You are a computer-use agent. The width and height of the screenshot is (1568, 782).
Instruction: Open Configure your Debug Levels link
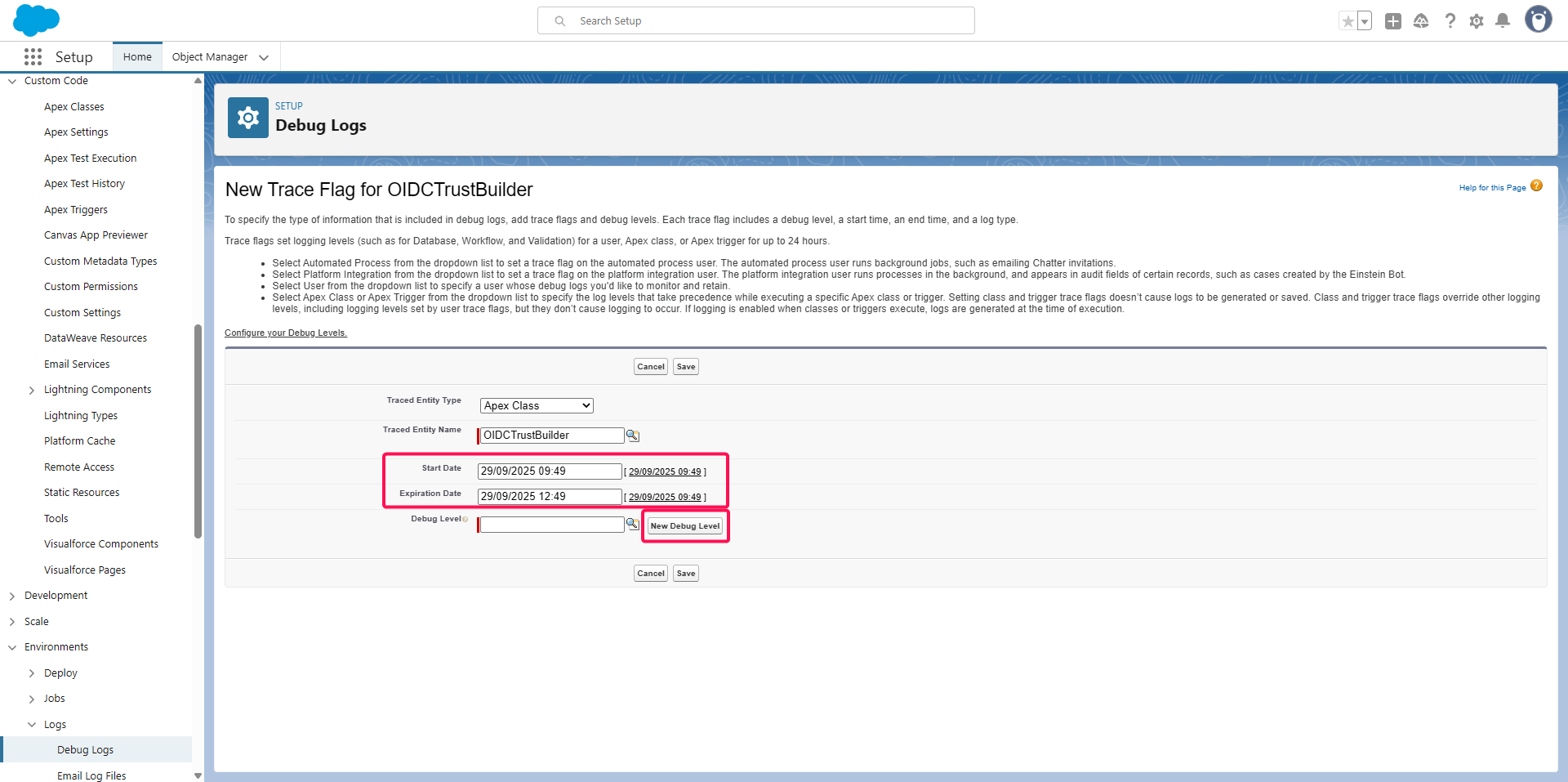point(286,333)
